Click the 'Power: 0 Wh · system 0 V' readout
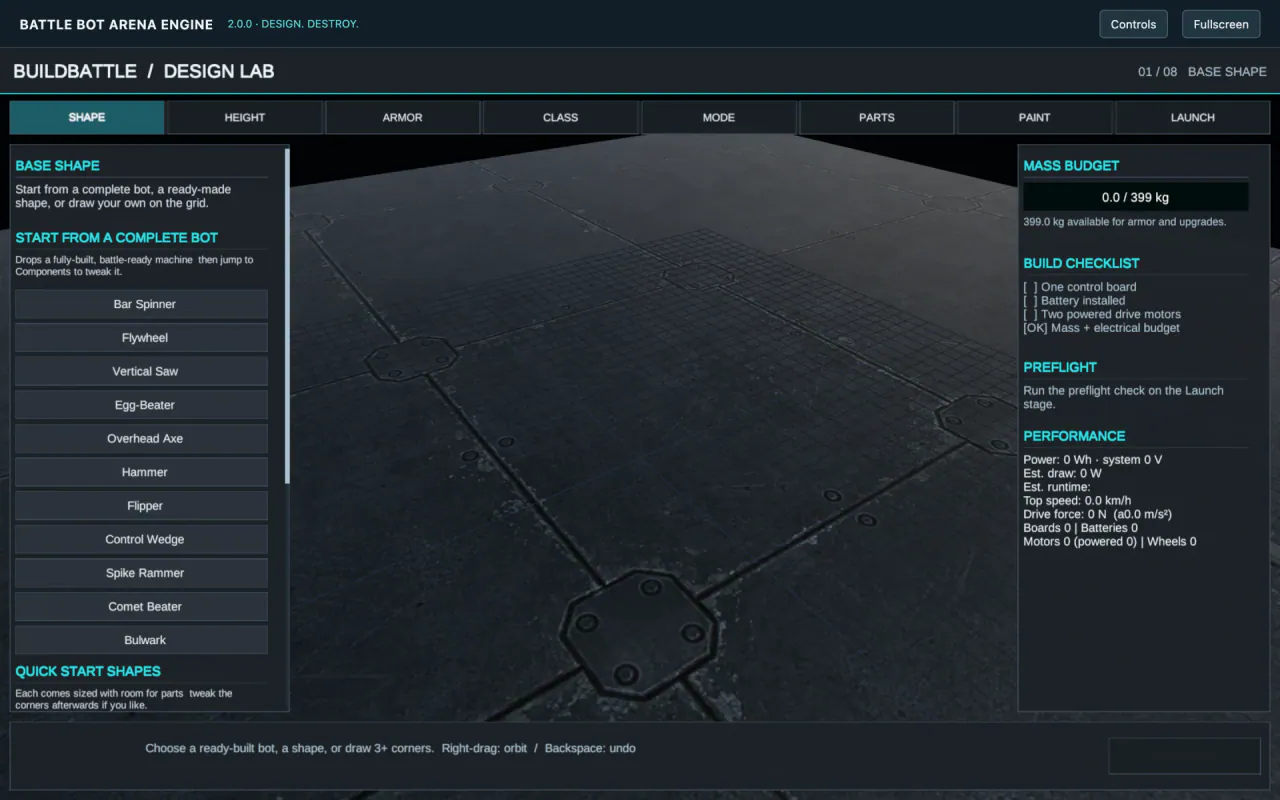 1093,460
